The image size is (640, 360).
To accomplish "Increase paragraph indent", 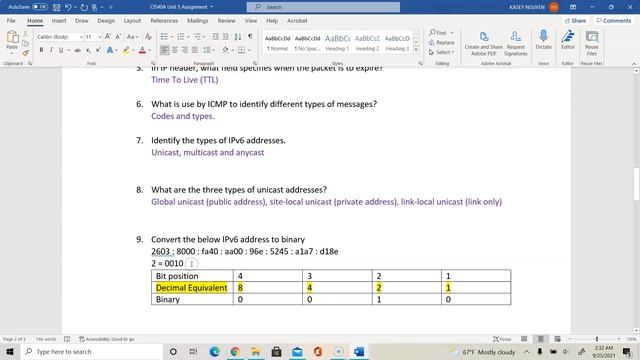I will point(225,37).
